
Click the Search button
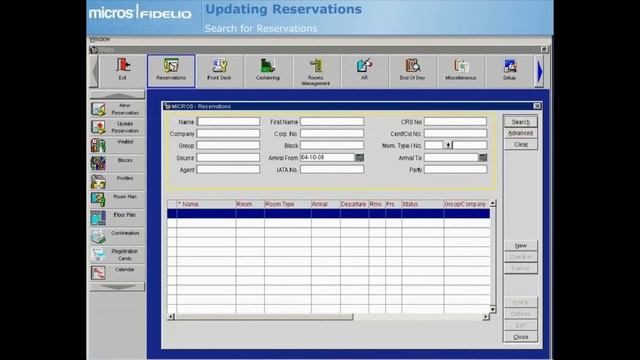(521, 122)
